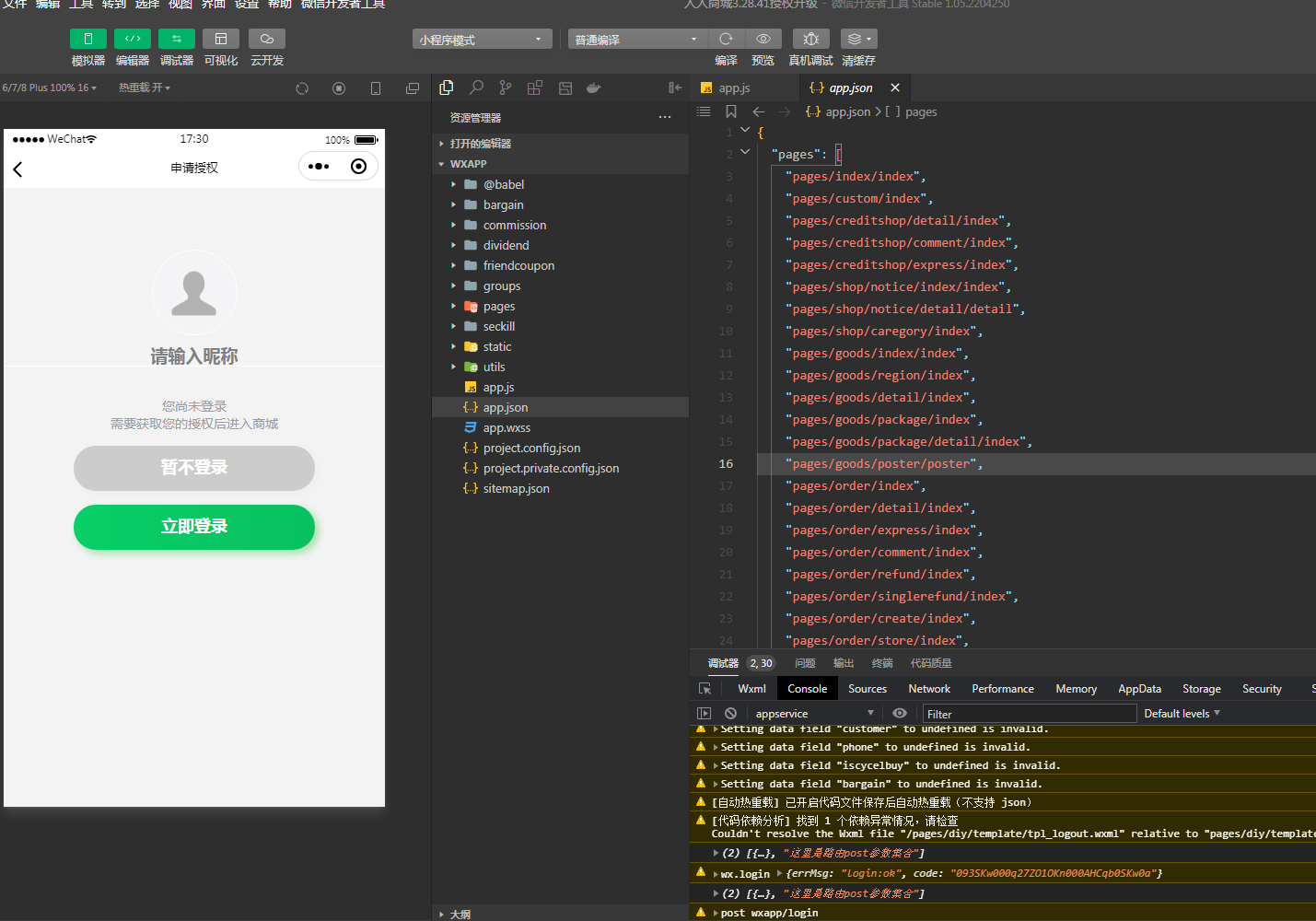This screenshot has width=1316, height=921.
Task: Click the simulator stop icon
Action: tap(339, 88)
